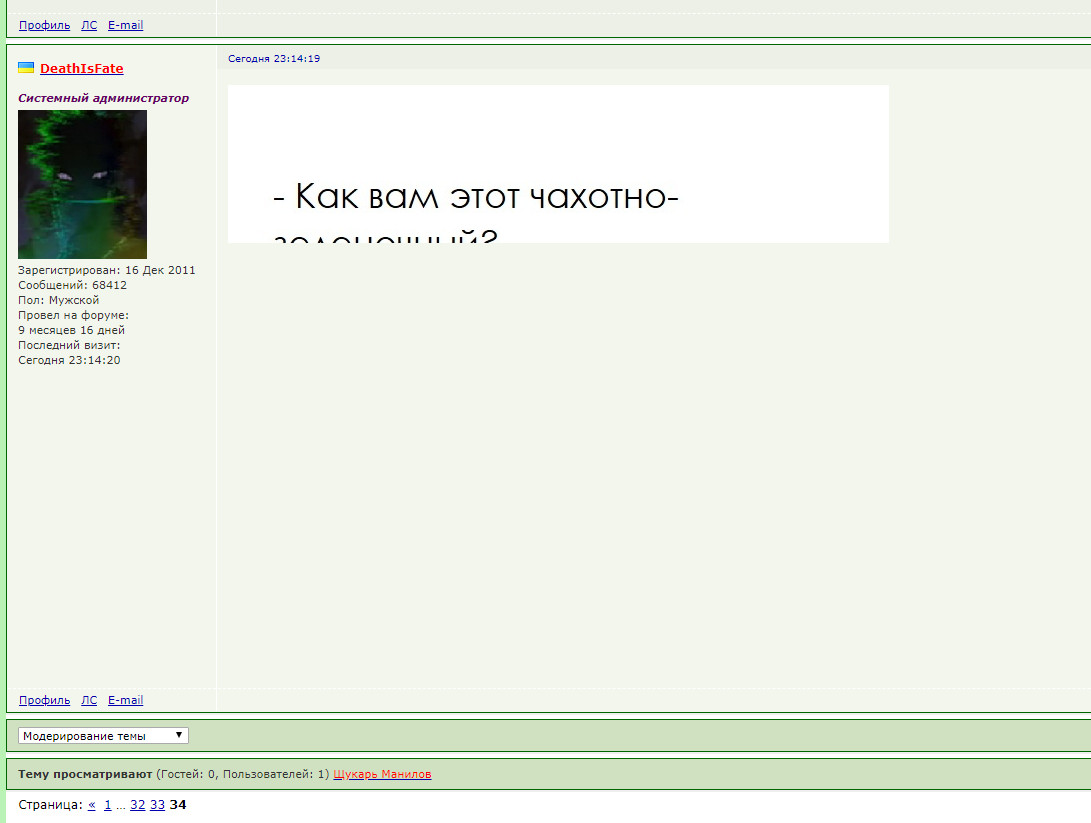The width and height of the screenshot is (1091, 823).
Task: Open the post timestamp Сегодня 23:14:19
Action: point(274,59)
